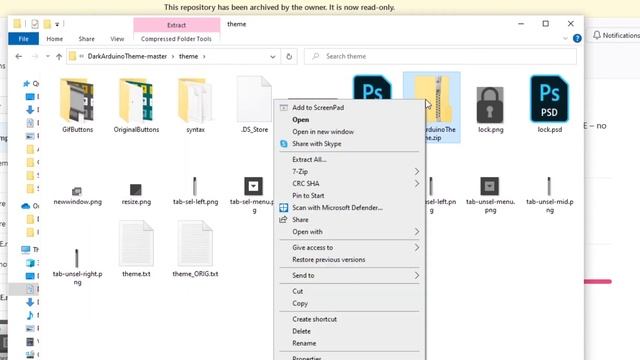The image size is (640, 360).
Task: Switch to the Home ribbon tab
Action: pyautogui.click(x=55, y=39)
